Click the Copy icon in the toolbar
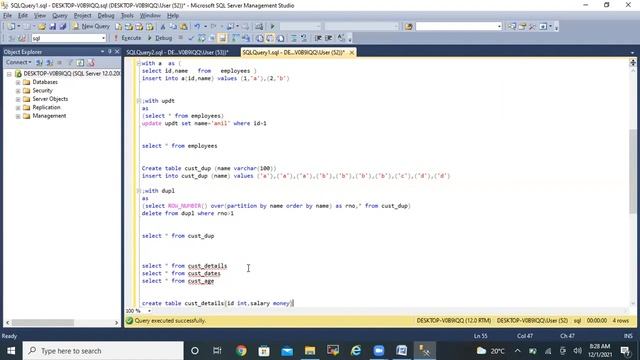640x360 pixels. click(x=173, y=27)
